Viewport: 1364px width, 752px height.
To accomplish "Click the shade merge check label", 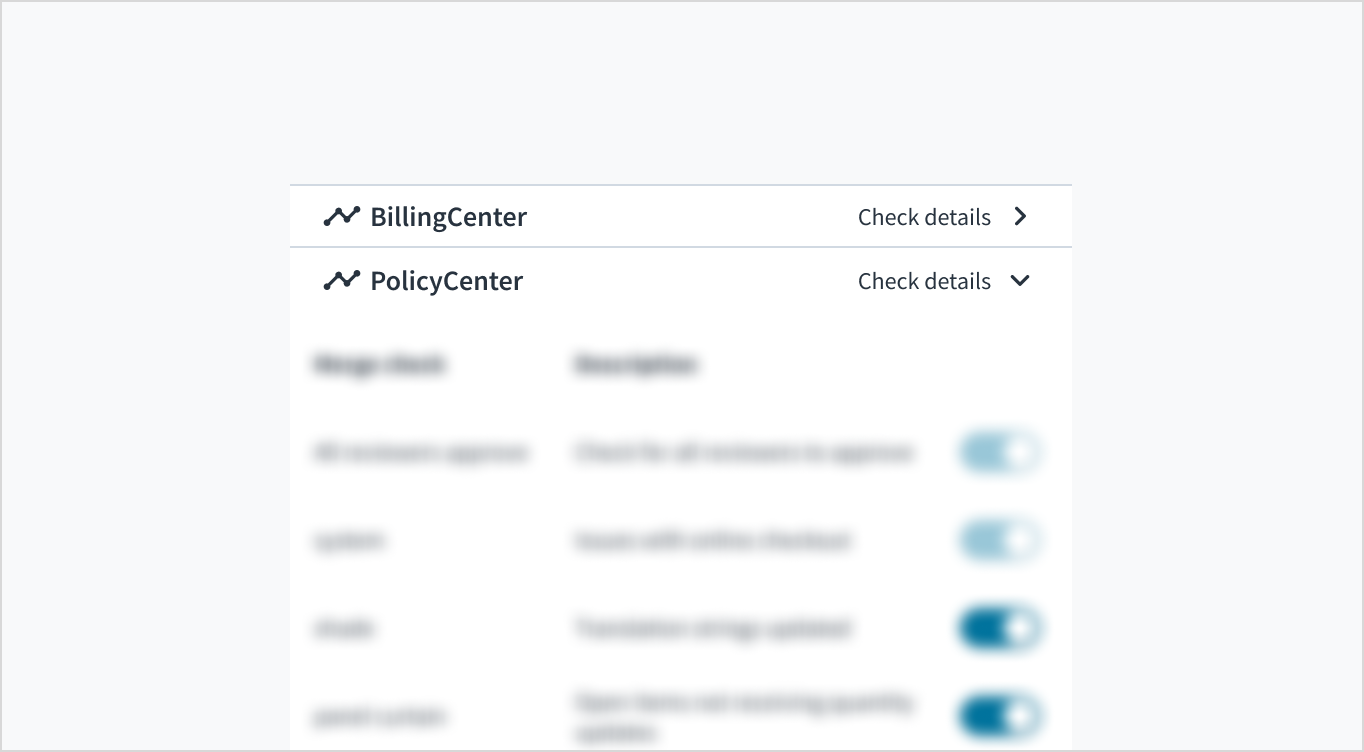I will point(344,629).
